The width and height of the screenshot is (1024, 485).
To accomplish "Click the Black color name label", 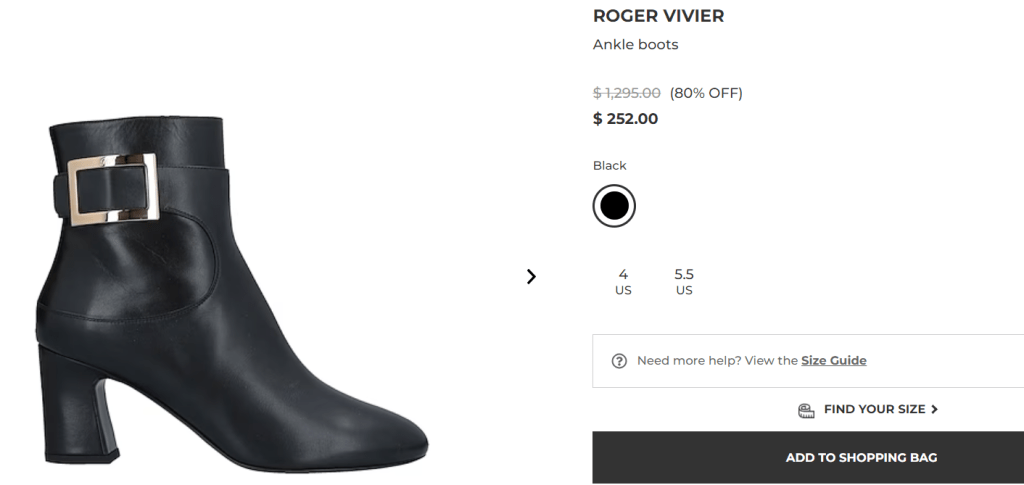I will [x=609, y=166].
